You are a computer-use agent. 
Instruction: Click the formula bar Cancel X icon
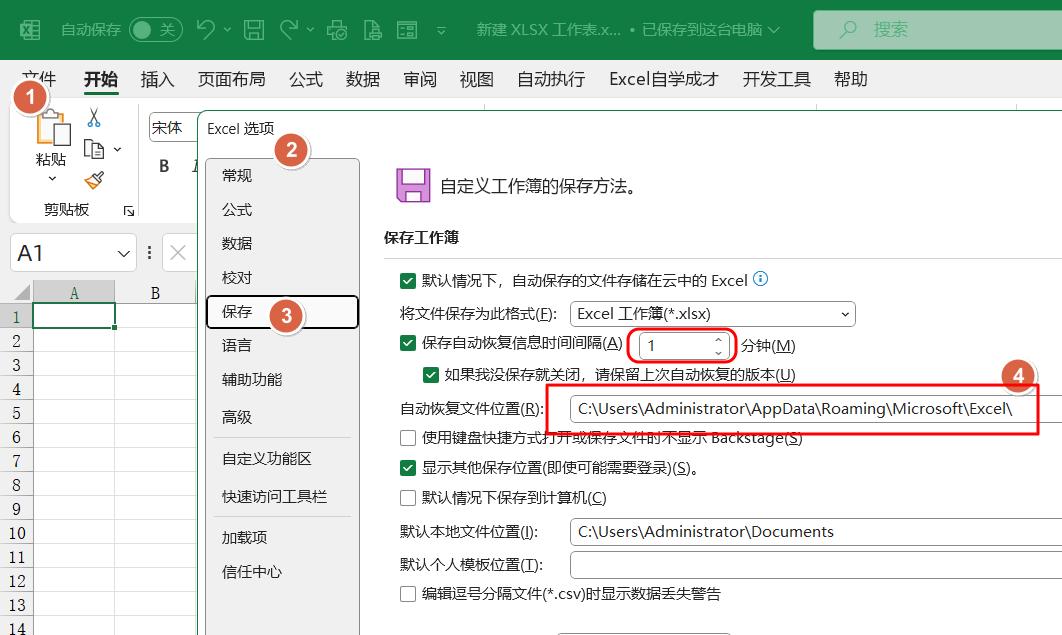point(178,253)
